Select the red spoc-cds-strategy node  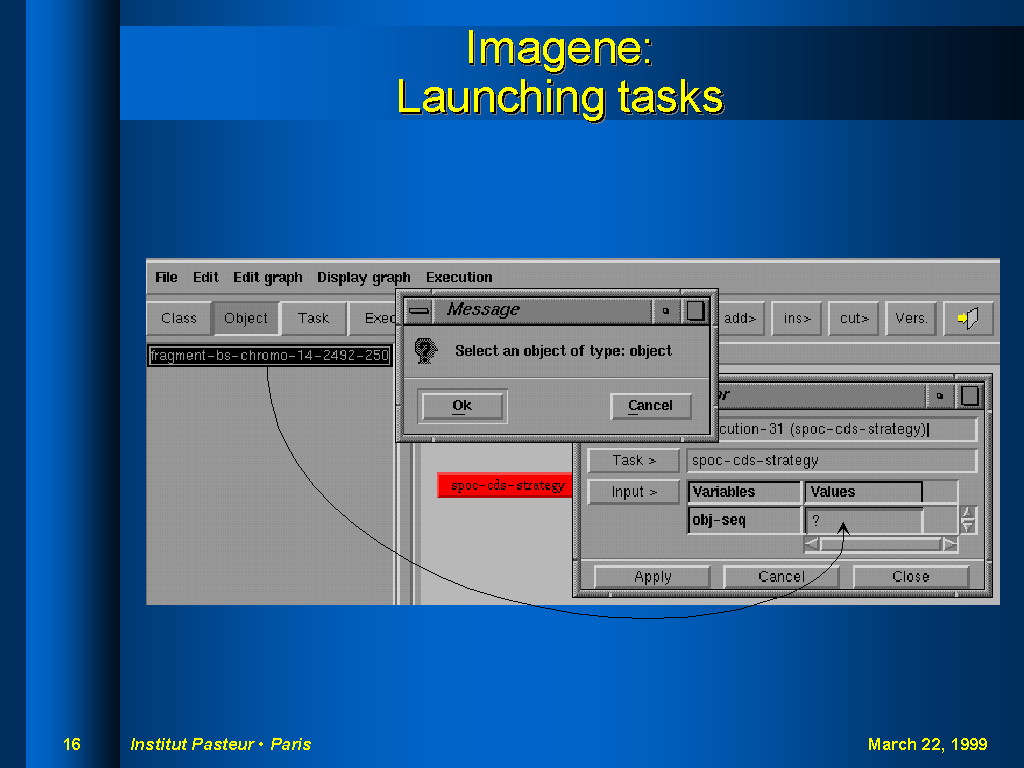pos(506,486)
